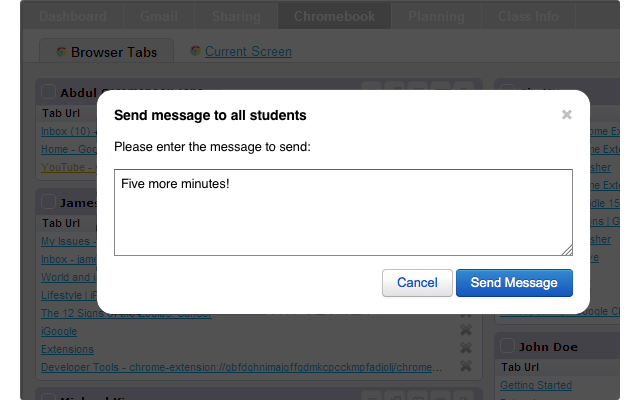Select the Browser Tabs sub-tab
This screenshot has width=640, height=400.
pos(107,52)
